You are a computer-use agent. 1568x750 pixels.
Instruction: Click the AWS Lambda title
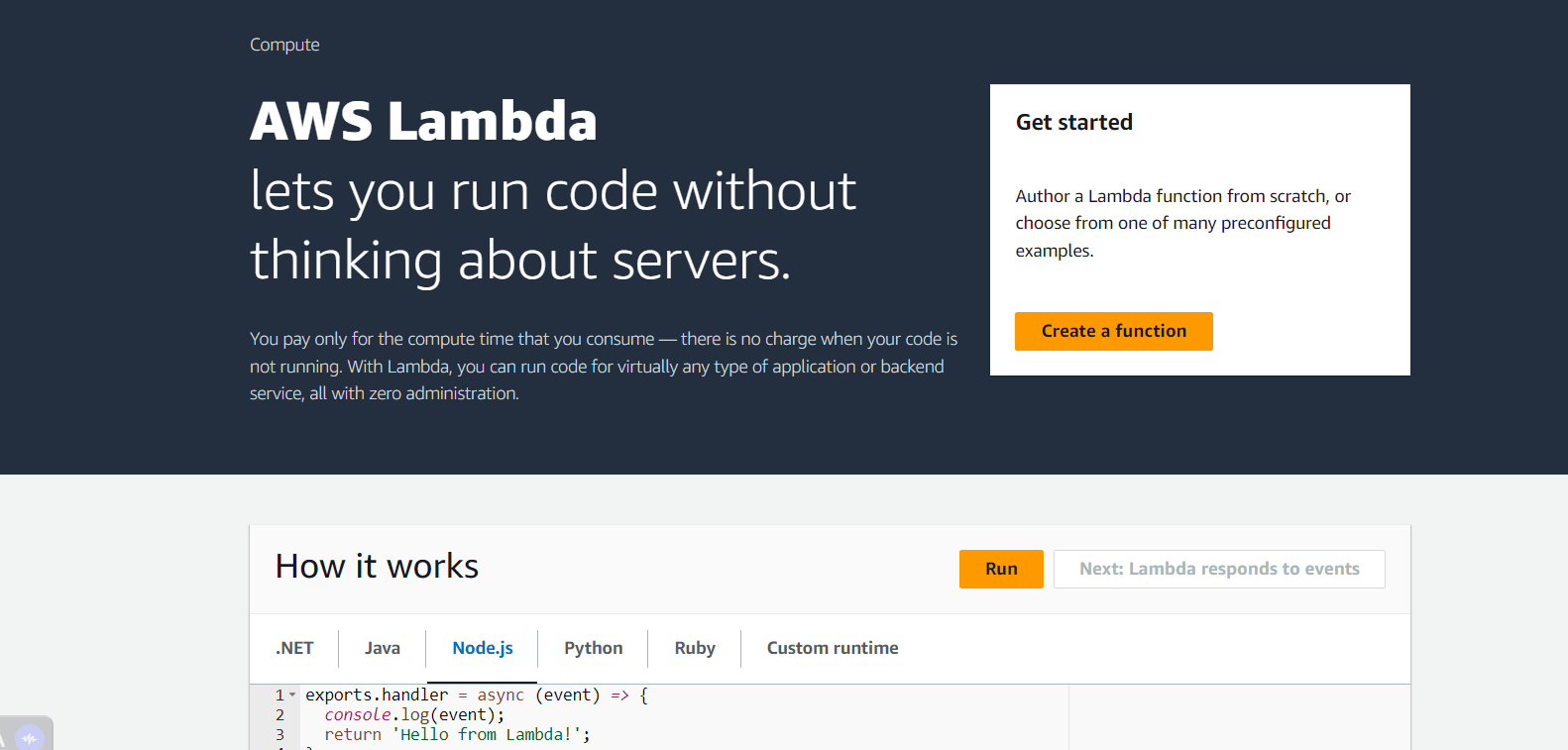click(423, 121)
